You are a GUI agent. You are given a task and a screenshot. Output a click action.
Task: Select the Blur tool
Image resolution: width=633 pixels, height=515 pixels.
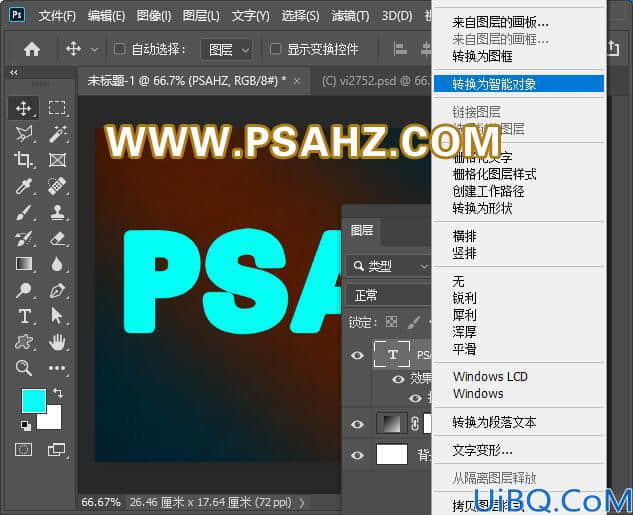pos(57,264)
